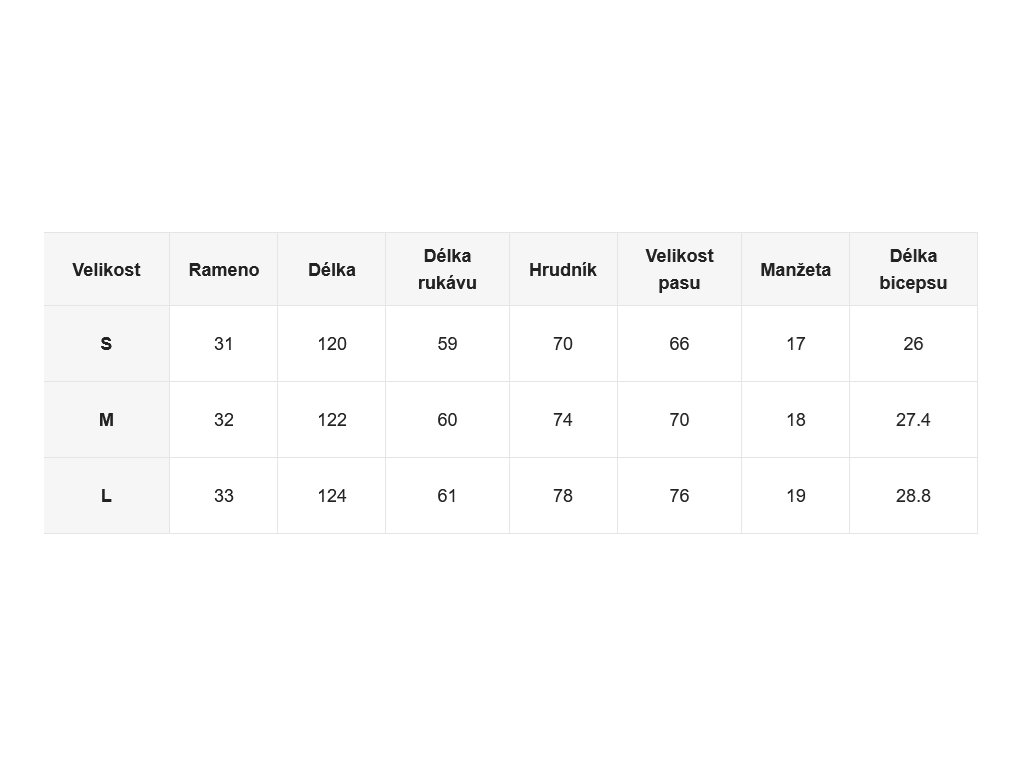Select the waist value 76 cell
1024x768 pixels.
pos(679,496)
